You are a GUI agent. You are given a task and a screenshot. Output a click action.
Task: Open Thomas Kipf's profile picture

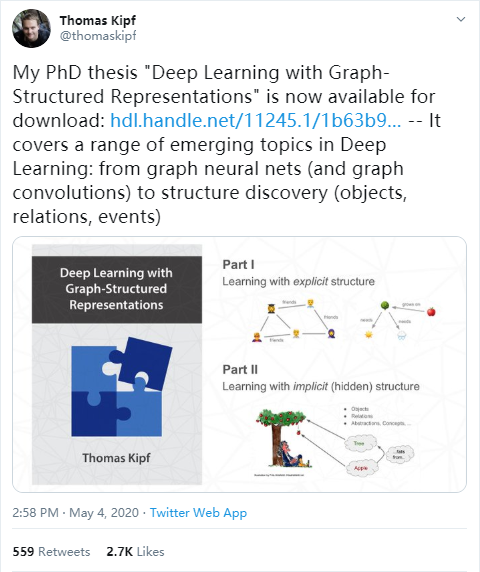point(31,28)
